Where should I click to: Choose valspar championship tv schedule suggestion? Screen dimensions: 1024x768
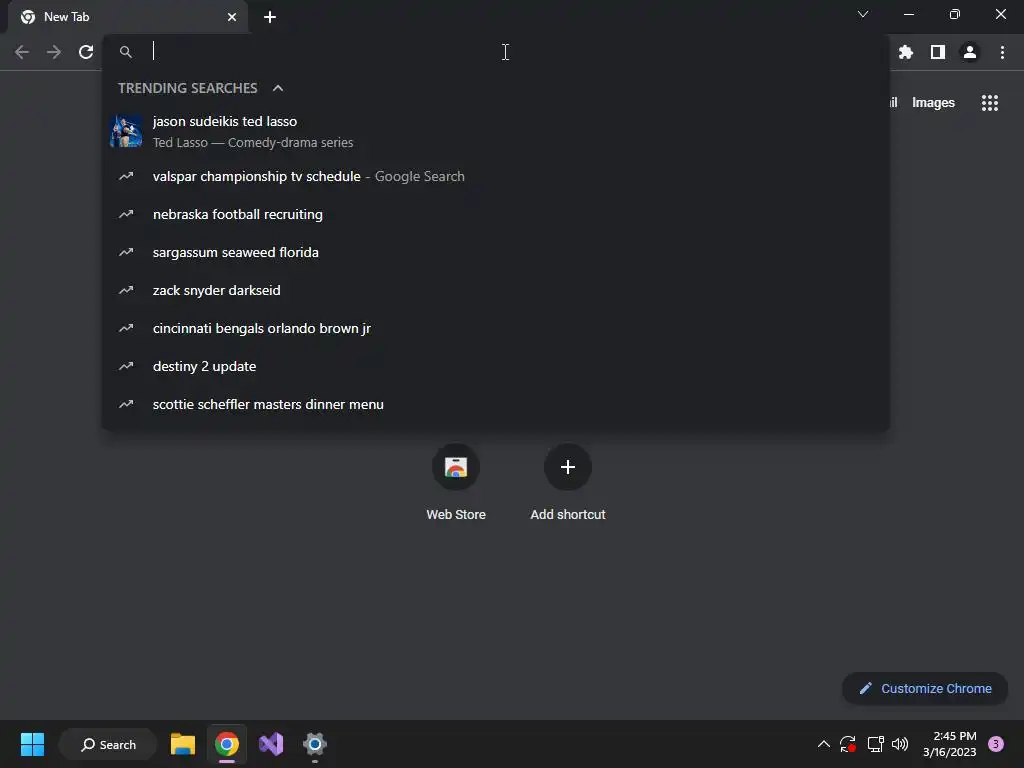coord(496,176)
